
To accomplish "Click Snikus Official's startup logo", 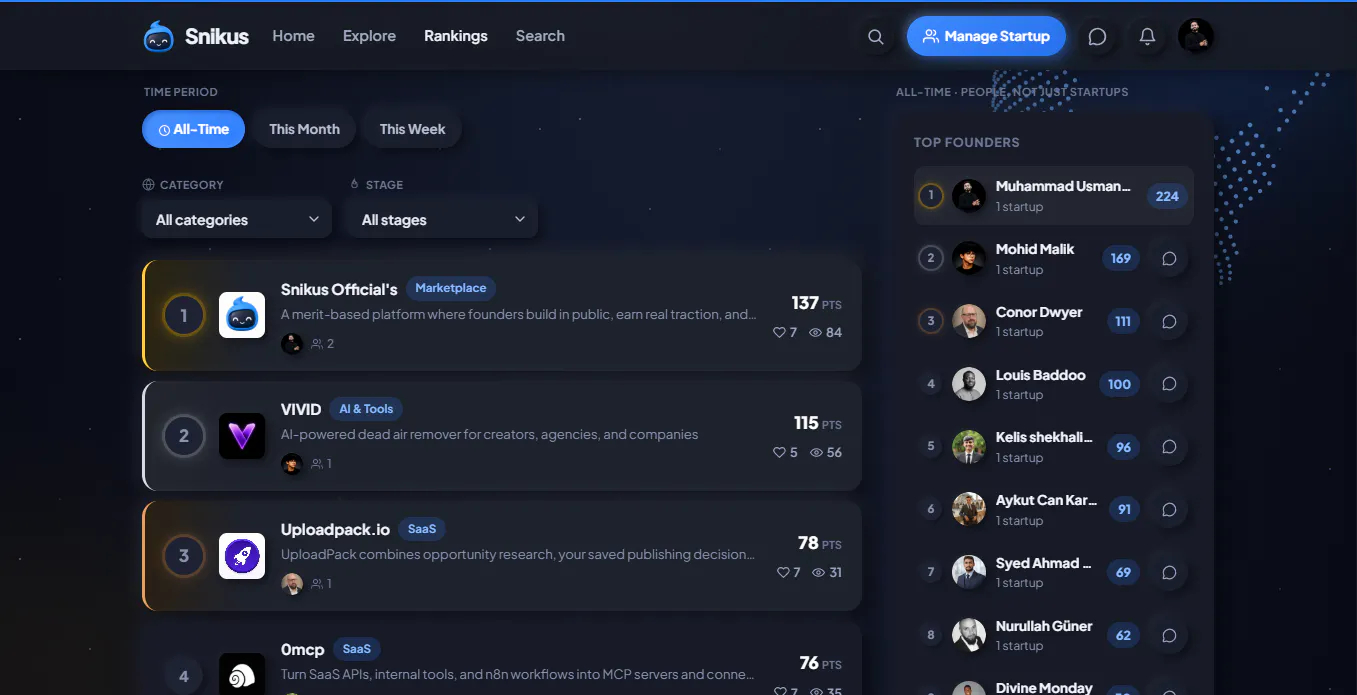I will tap(242, 315).
